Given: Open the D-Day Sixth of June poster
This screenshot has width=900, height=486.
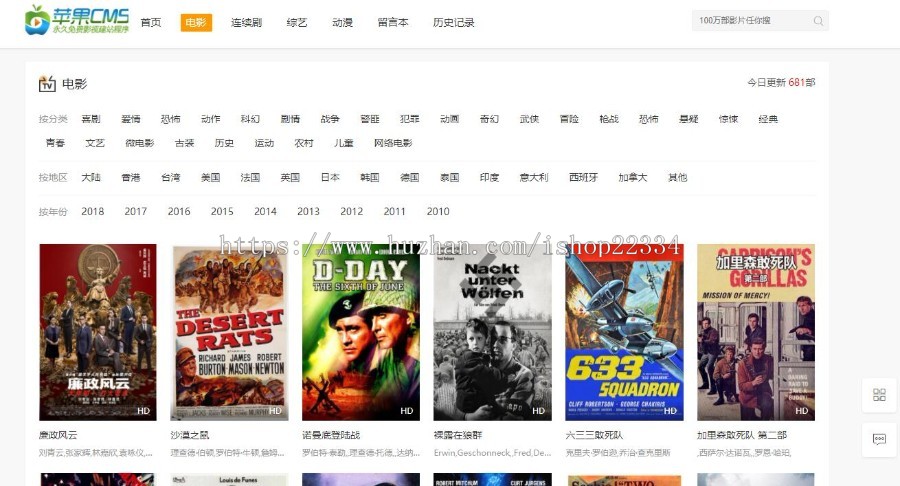Looking at the screenshot, I should [361, 332].
